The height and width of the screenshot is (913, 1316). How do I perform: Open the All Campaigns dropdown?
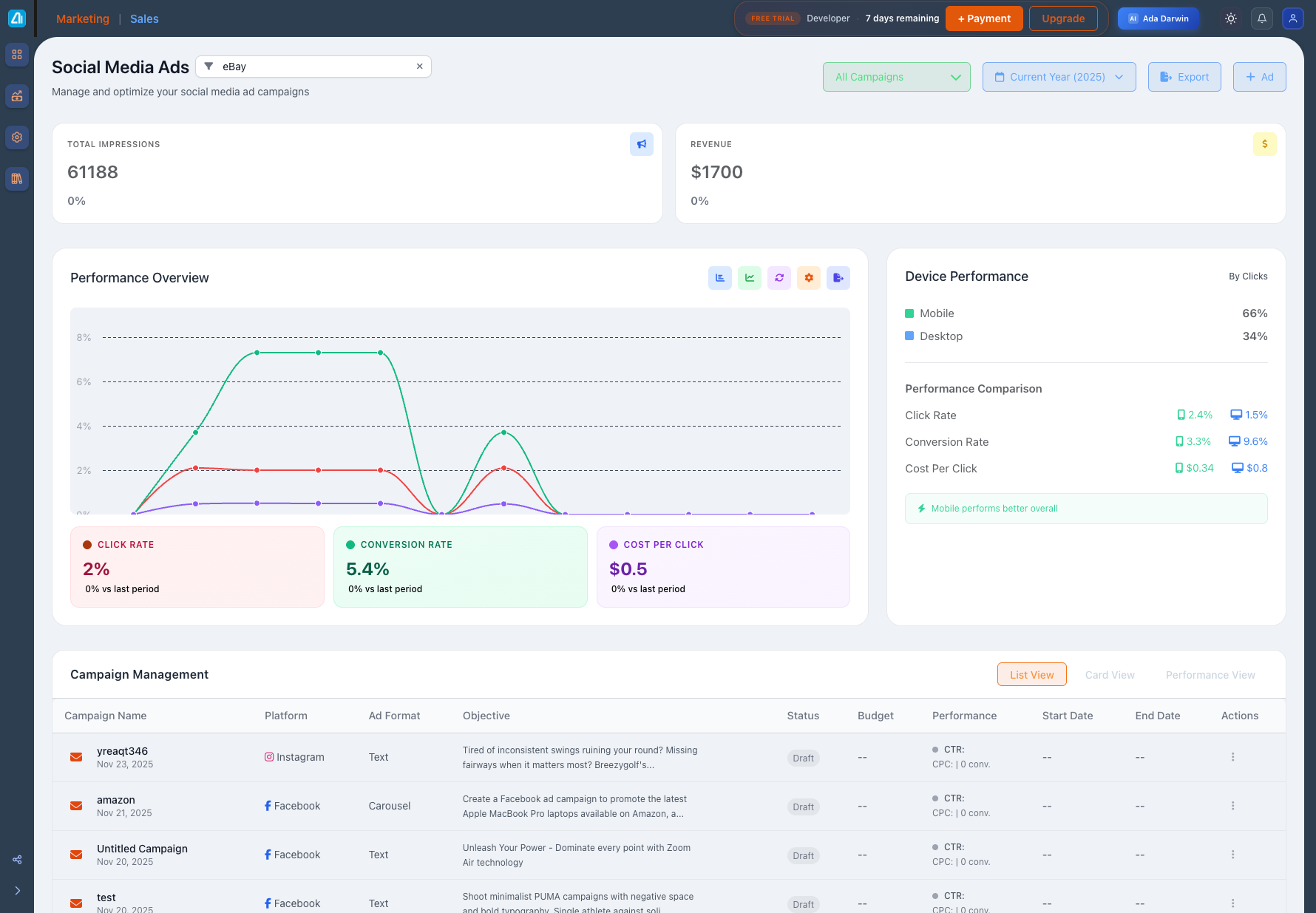click(896, 76)
